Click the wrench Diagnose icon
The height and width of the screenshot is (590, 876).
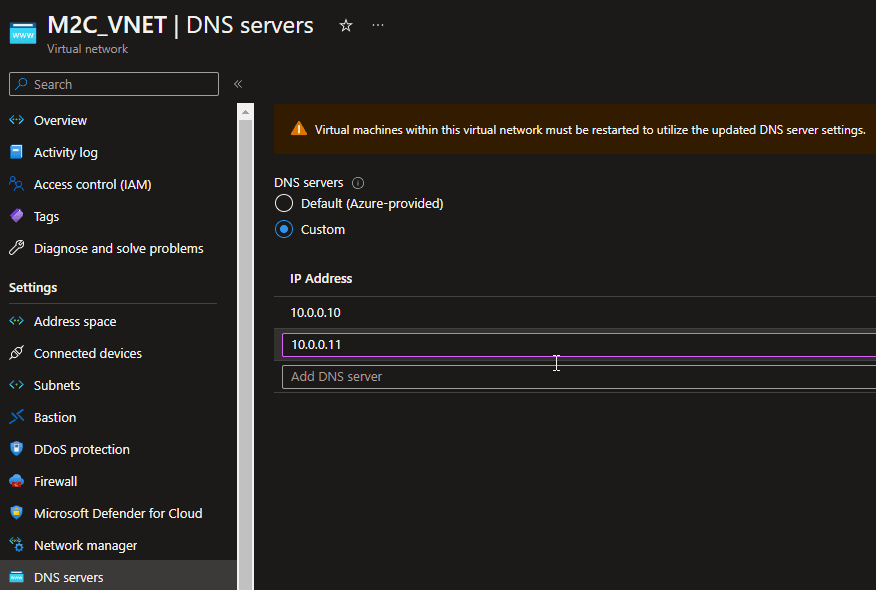[x=17, y=248]
